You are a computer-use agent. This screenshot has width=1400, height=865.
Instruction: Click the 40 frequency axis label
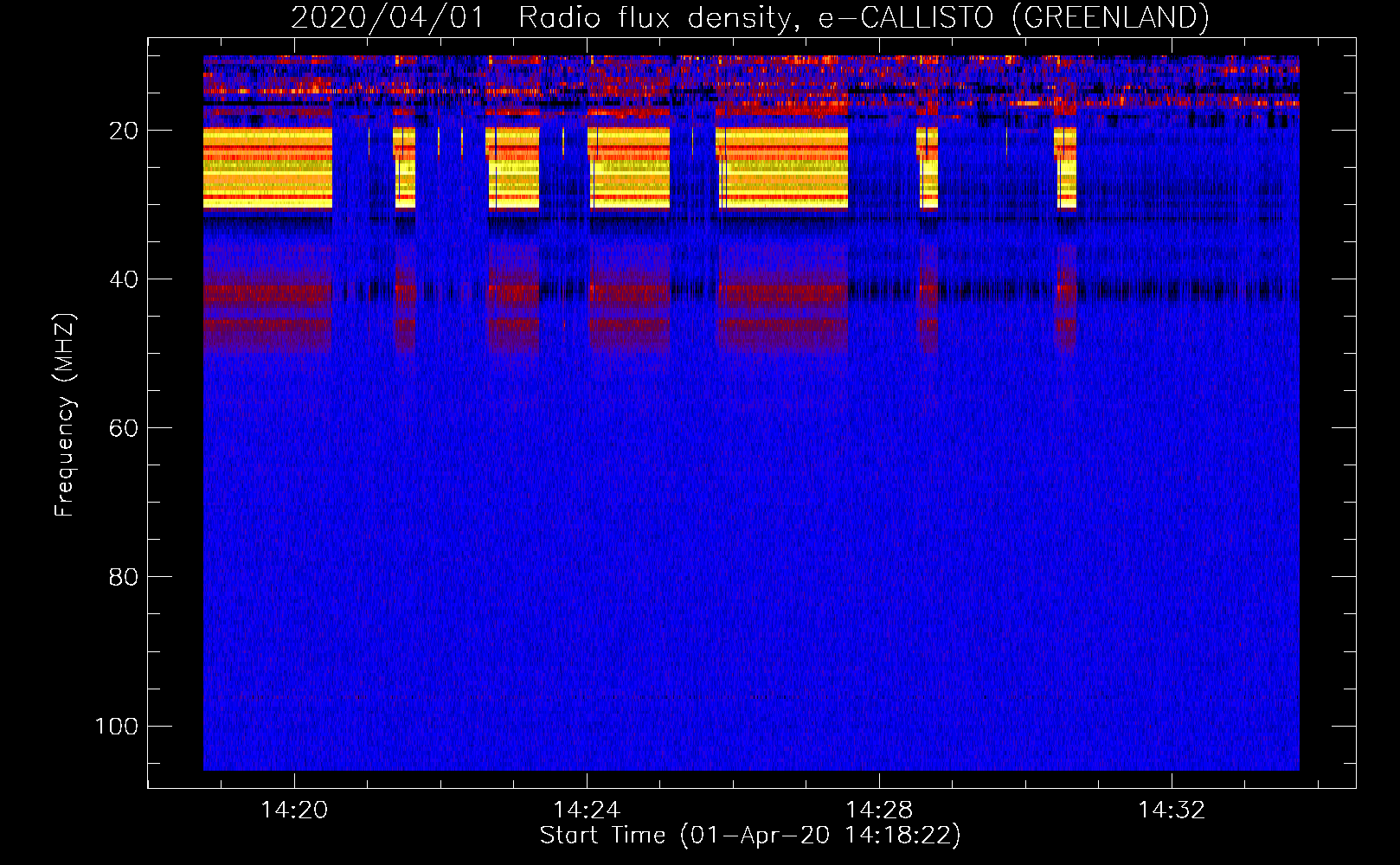coord(124,279)
